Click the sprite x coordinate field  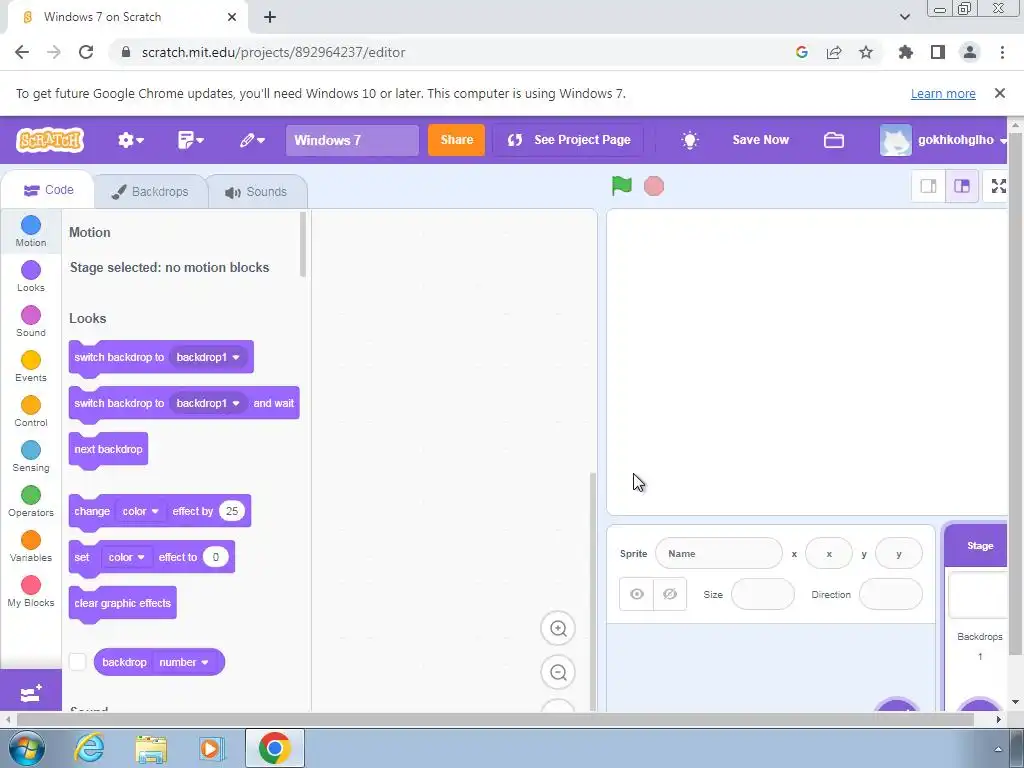coord(829,554)
